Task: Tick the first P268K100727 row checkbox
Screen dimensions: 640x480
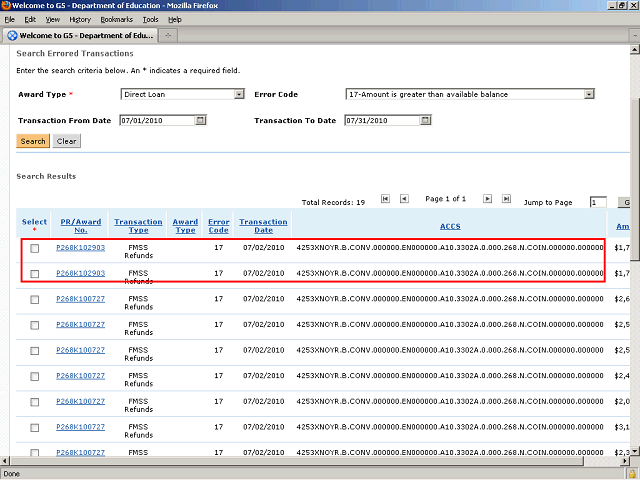Action: (x=35, y=299)
